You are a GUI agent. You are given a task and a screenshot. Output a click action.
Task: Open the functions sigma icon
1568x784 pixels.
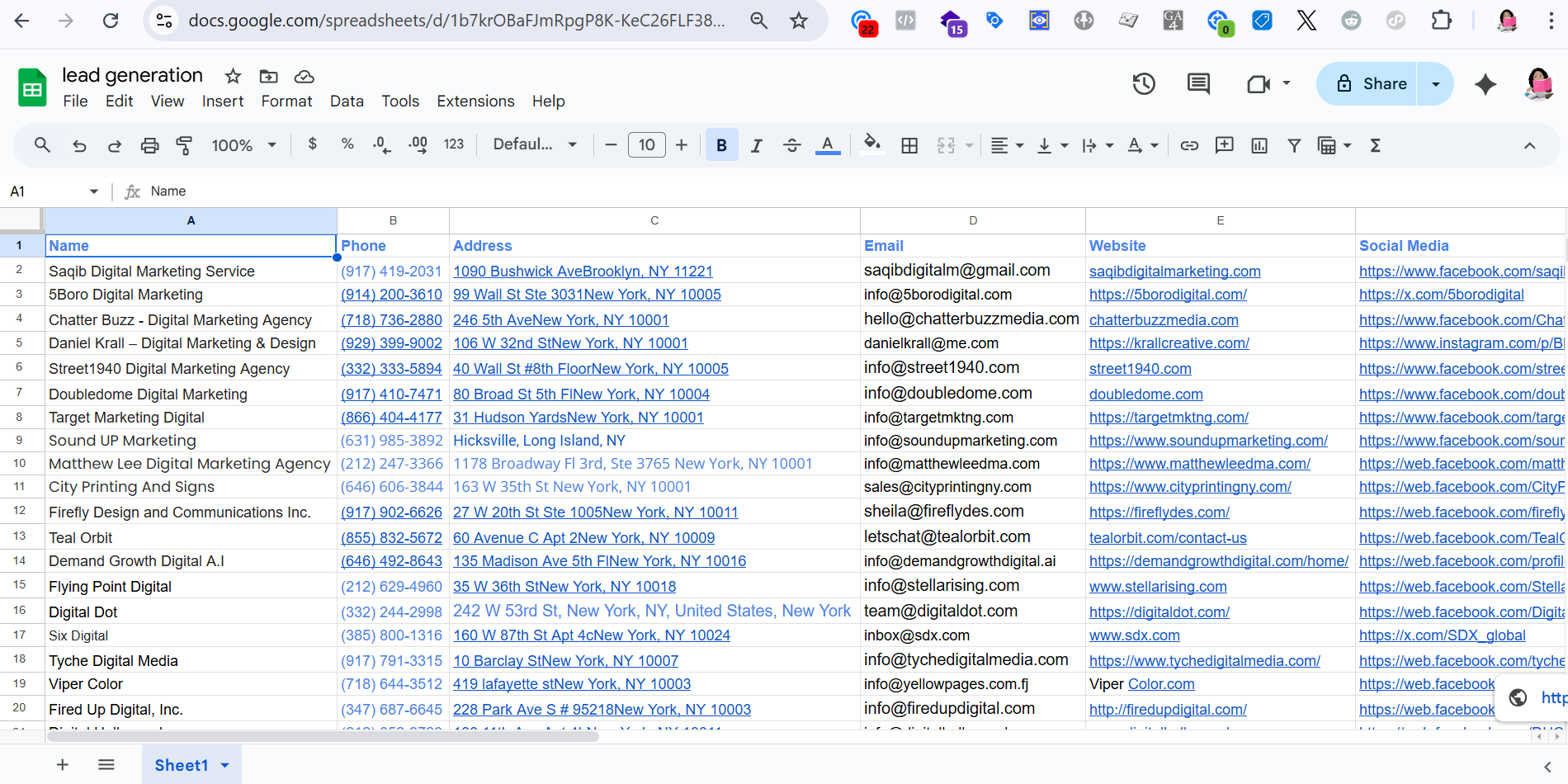point(1375,145)
